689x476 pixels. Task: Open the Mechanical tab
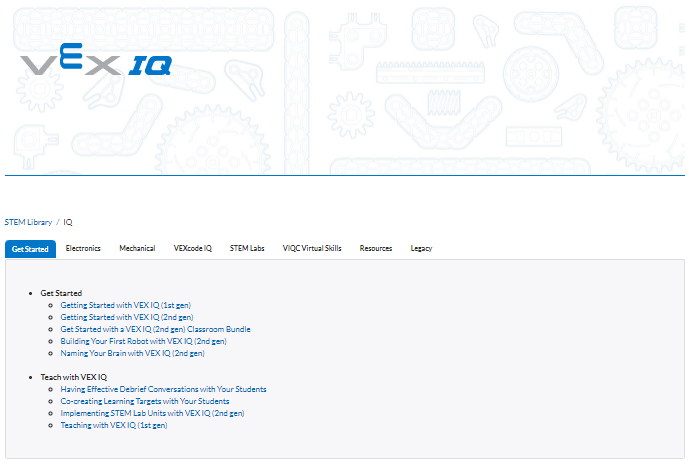(x=137, y=248)
